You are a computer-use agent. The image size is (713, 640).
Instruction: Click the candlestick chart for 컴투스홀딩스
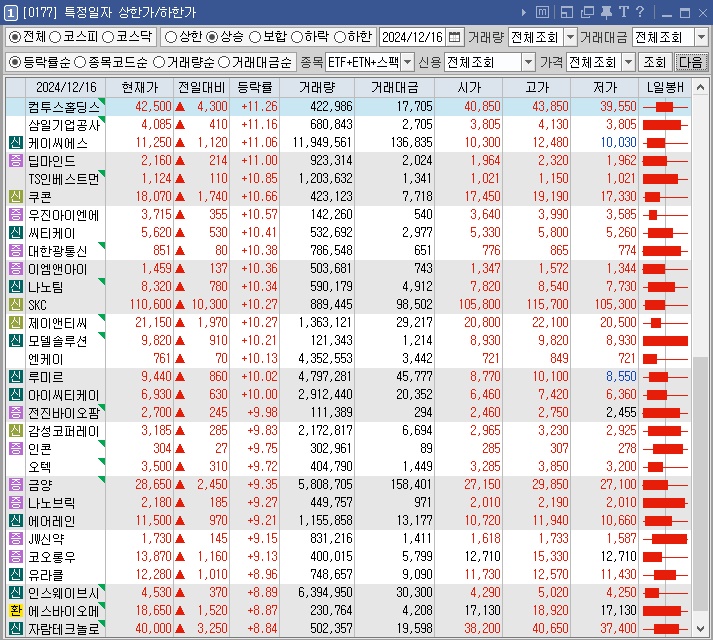click(x=665, y=107)
